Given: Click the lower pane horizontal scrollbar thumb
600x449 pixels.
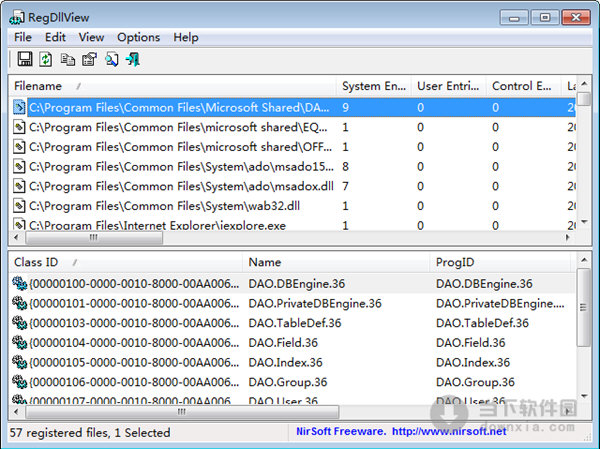Looking at the screenshot, I should (182, 412).
